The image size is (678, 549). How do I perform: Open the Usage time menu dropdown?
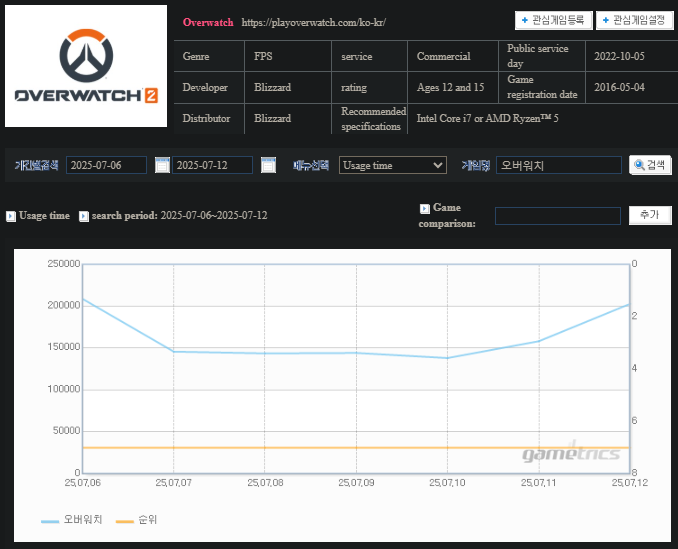393,165
